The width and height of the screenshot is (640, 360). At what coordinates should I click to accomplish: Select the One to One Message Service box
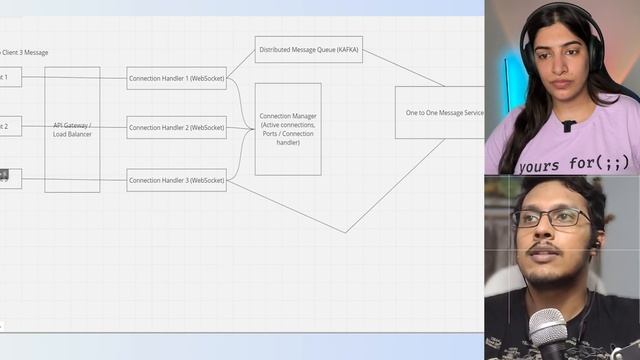pos(440,112)
